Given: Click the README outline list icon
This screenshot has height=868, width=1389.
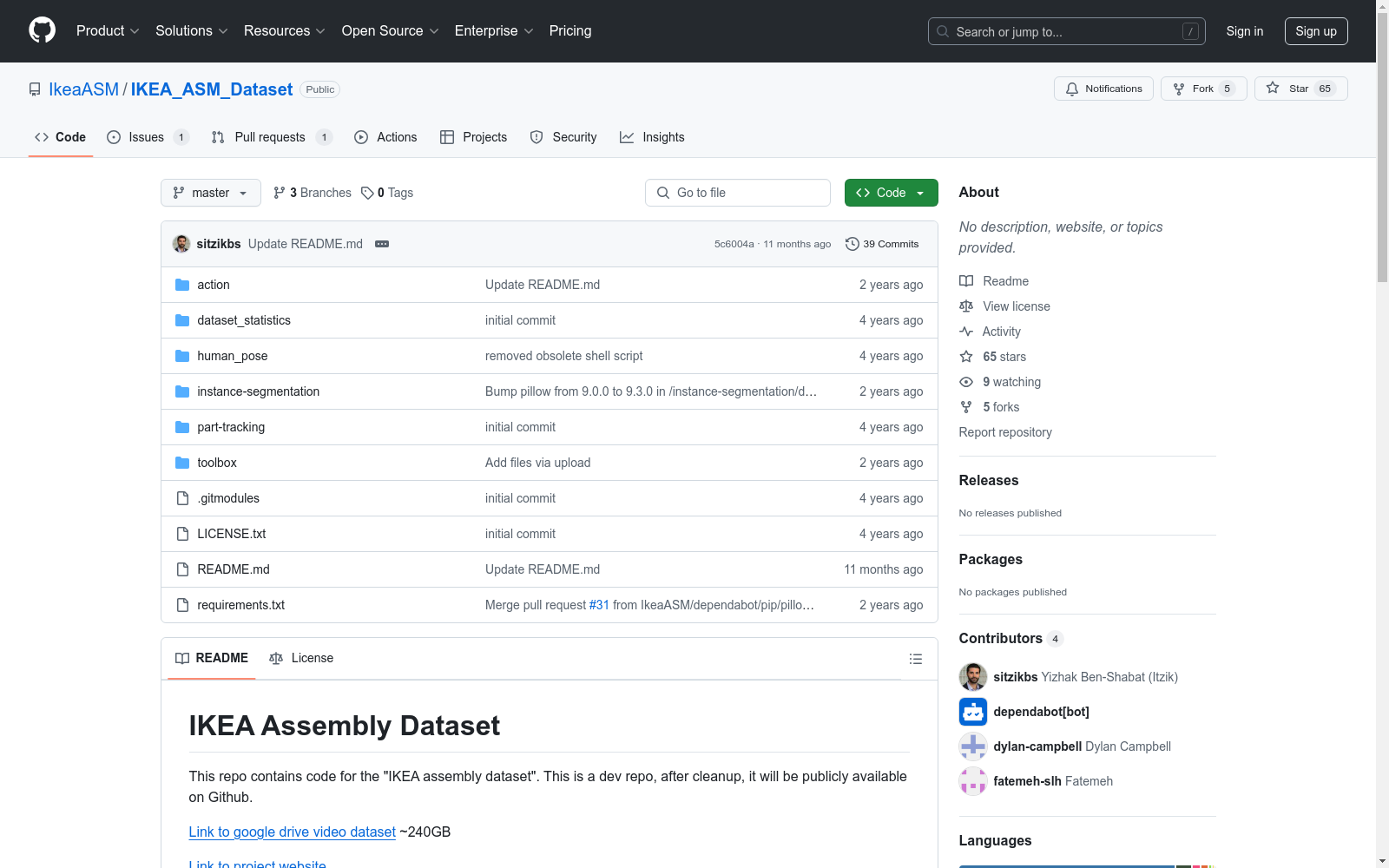Looking at the screenshot, I should click(x=915, y=659).
